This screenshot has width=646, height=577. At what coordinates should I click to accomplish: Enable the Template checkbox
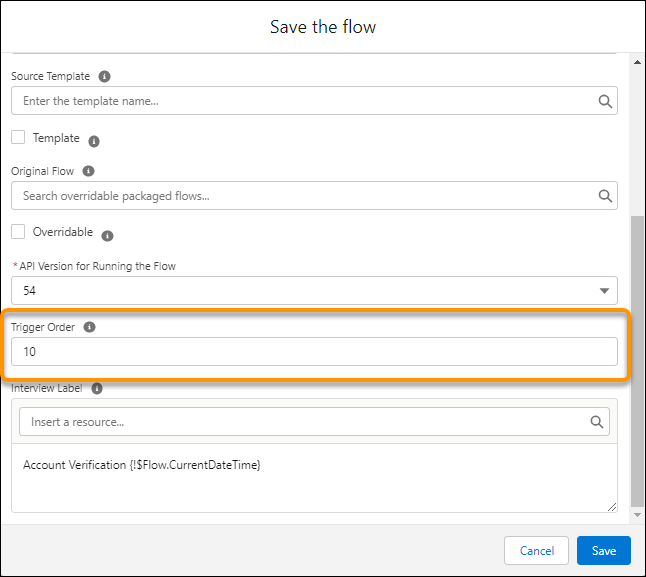point(18,138)
